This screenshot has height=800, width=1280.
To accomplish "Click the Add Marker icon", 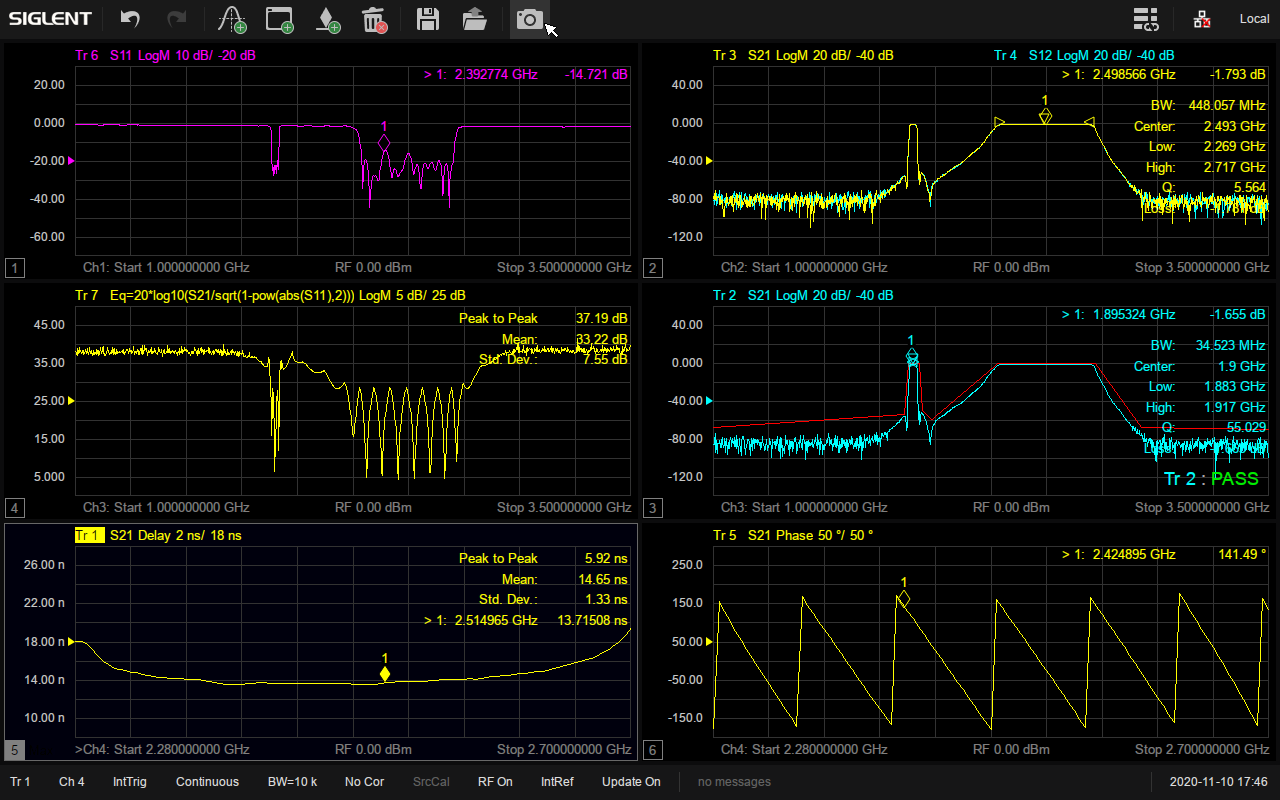I will point(327,19).
